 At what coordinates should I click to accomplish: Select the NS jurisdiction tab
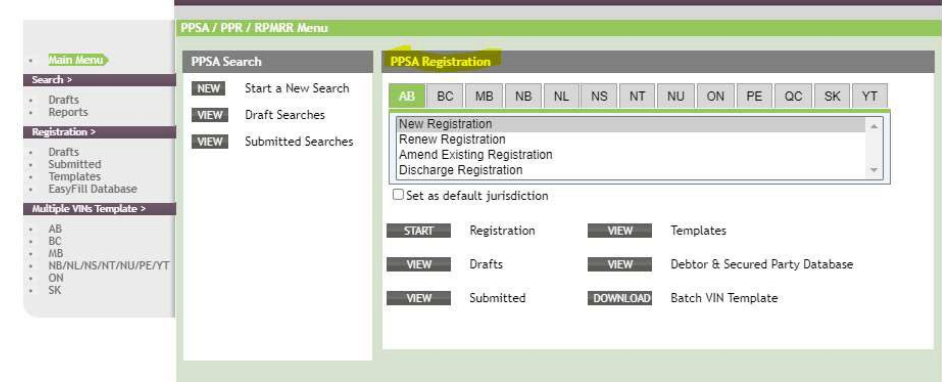click(599, 96)
